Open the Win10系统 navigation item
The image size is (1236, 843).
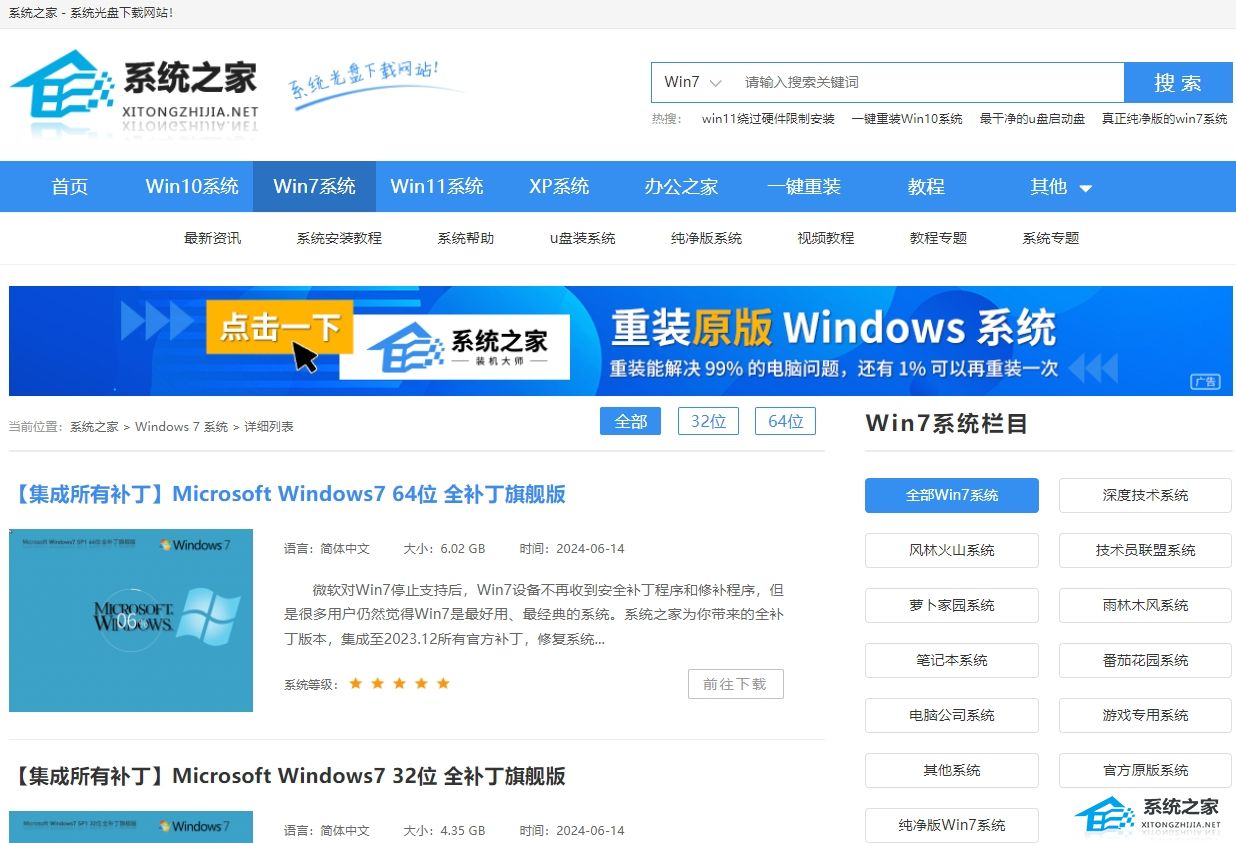pos(192,186)
